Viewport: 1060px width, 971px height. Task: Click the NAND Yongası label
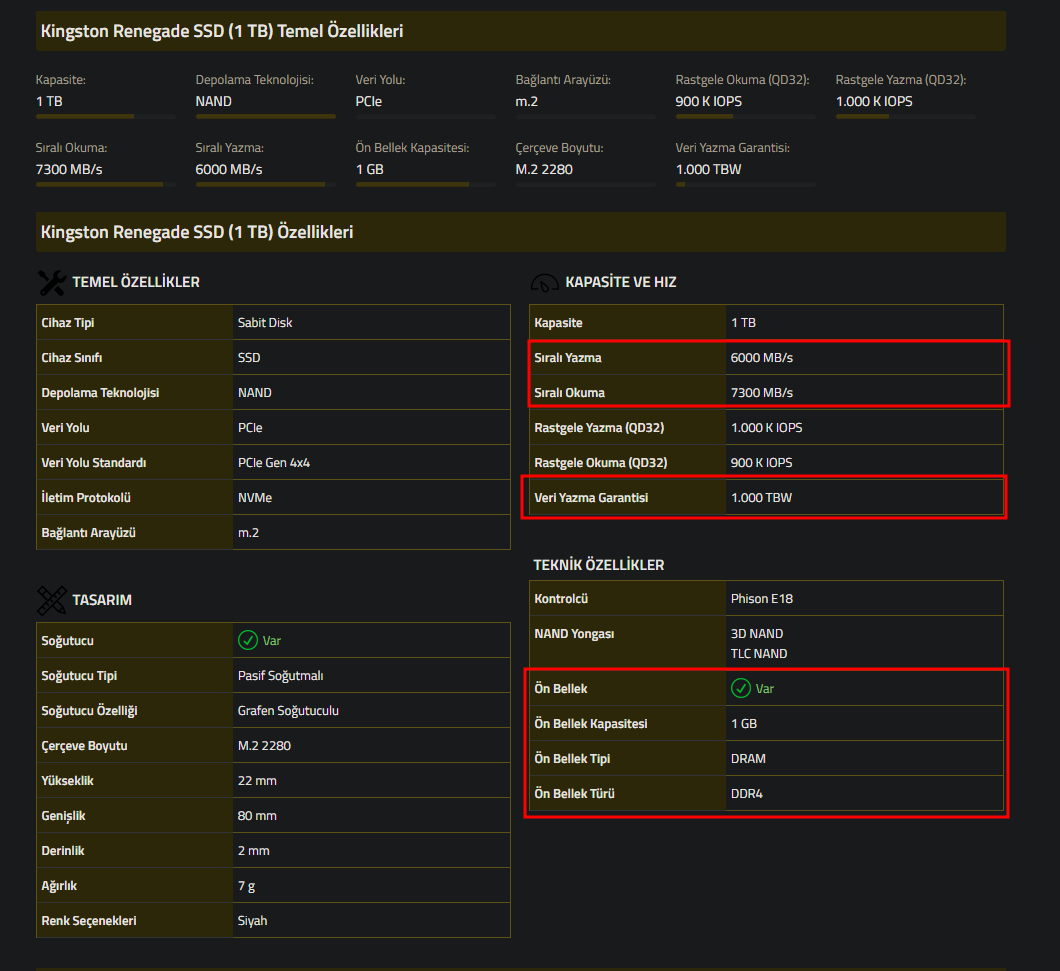tap(574, 634)
